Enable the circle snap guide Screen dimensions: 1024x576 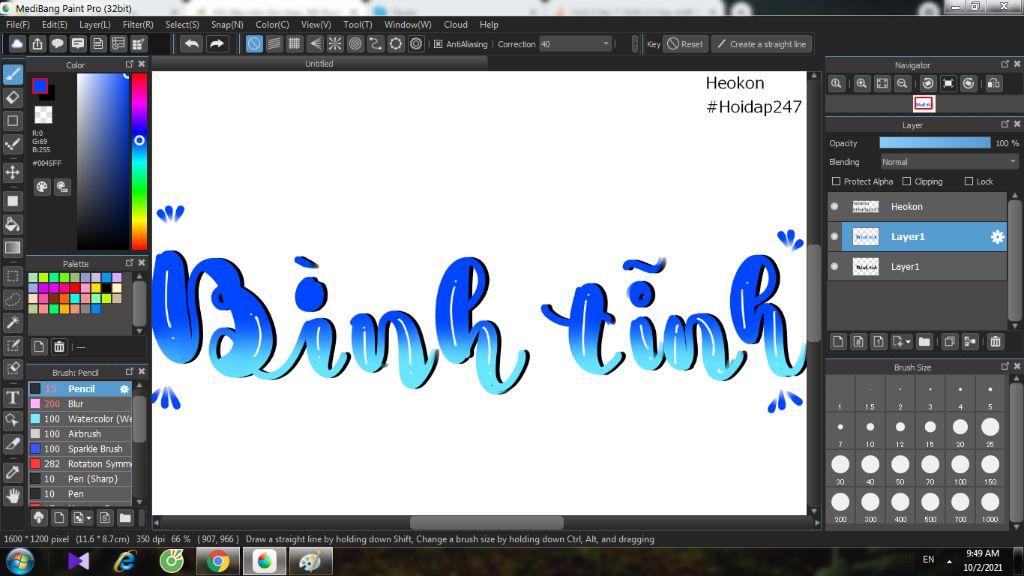(x=355, y=44)
